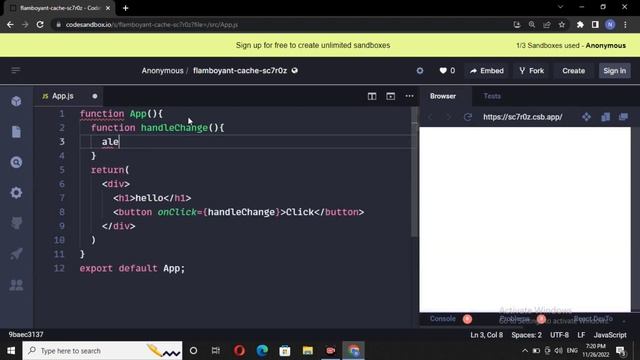The width and height of the screenshot is (640, 360).
Task: Click the move-preview icon beside the preview URL
Action: coord(587,117)
